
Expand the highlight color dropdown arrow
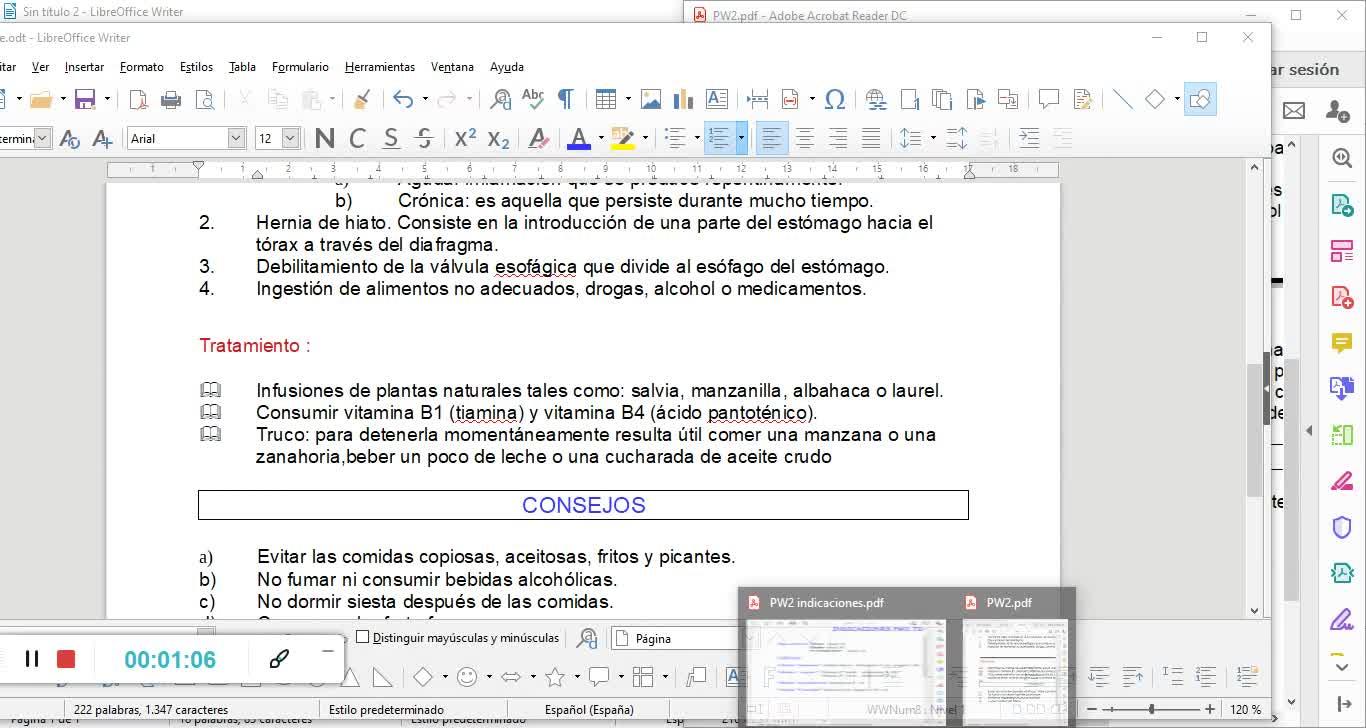click(645, 138)
